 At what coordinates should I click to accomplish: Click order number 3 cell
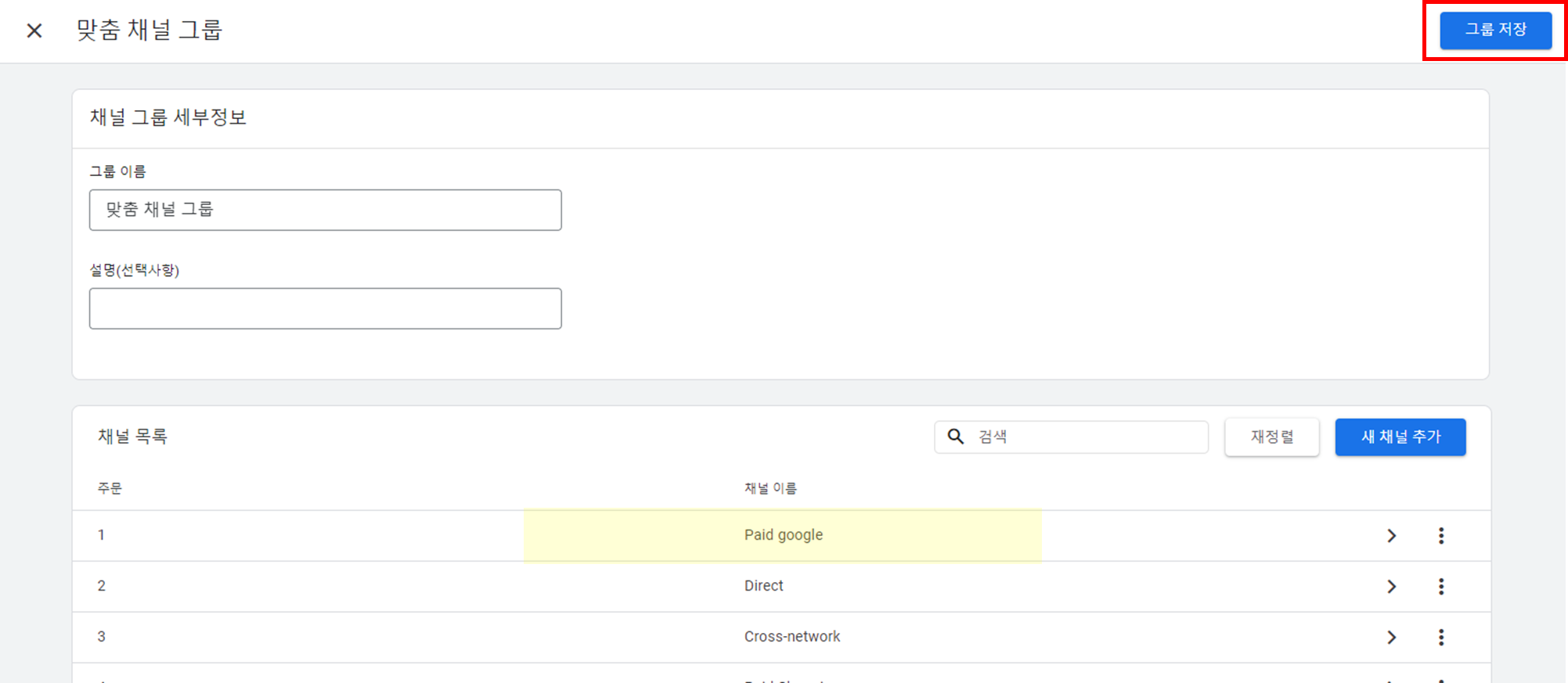tap(101, 637)
